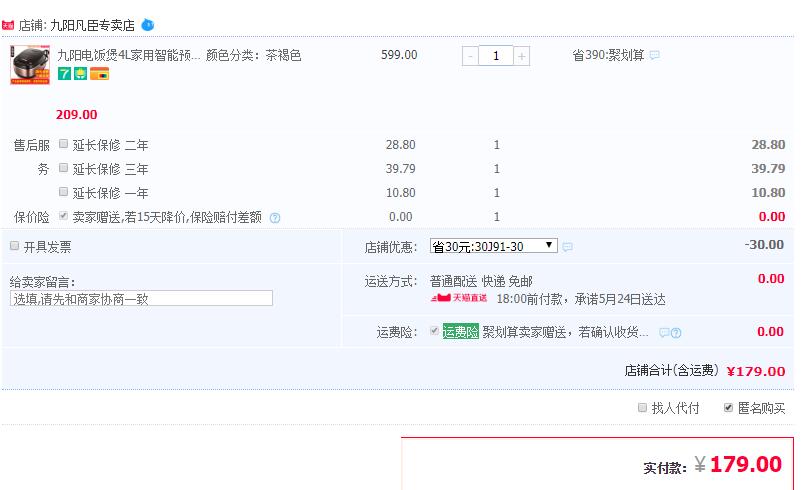The image size is (801, 490).
Task: Open the blue Wangwang chat icon
Action: (x=148, y=25)
